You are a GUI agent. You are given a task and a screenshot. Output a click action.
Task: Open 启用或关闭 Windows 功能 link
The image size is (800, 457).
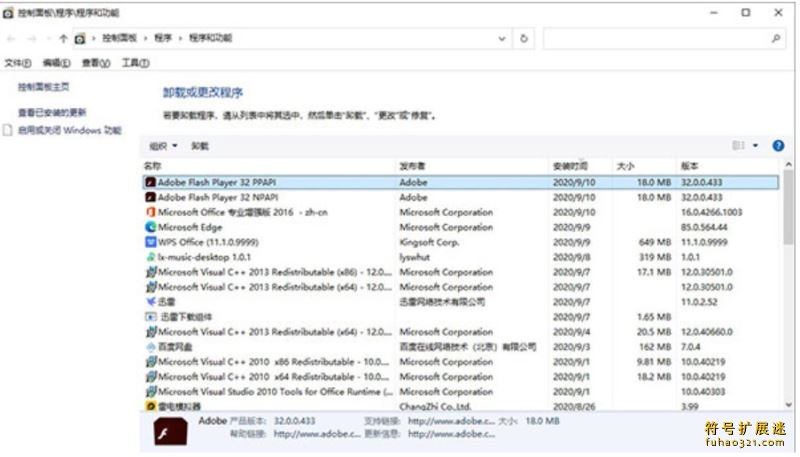[69, 130]
